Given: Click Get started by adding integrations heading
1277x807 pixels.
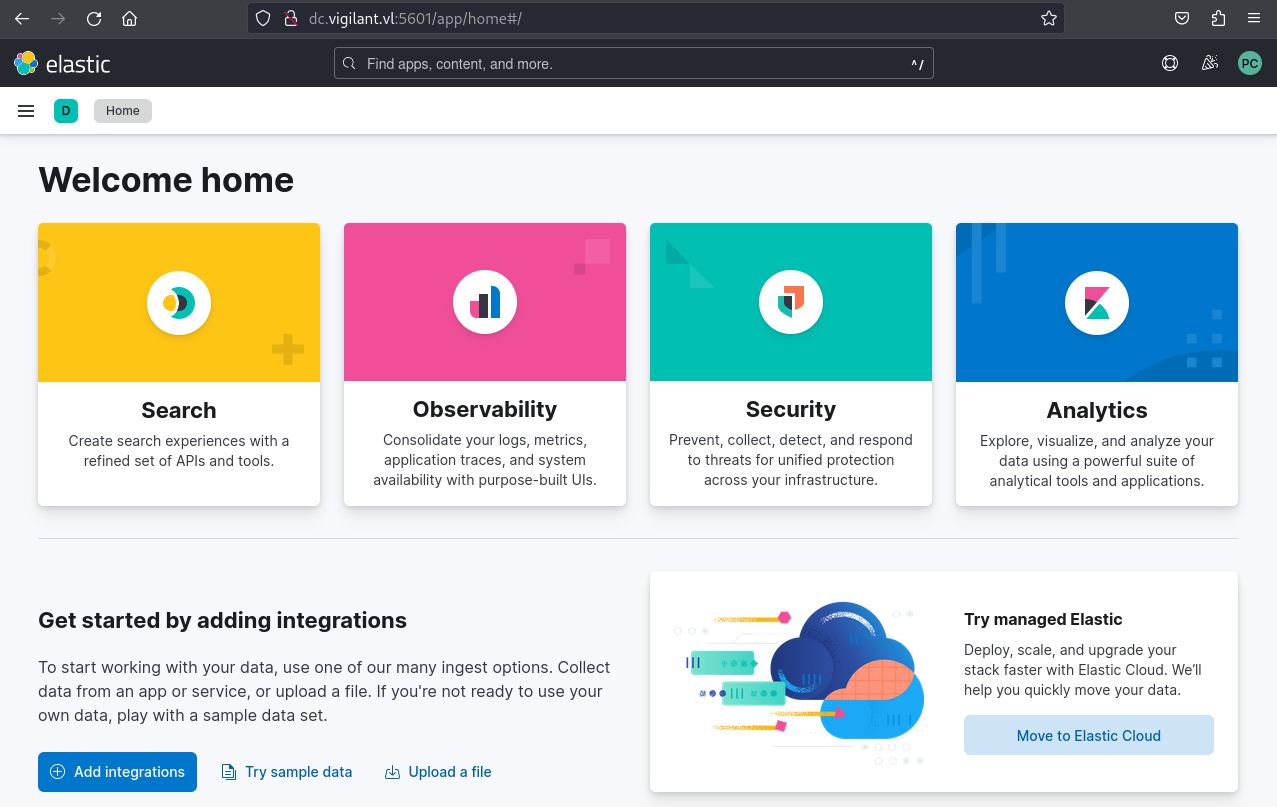Looking at the screenshot, I should coord(222,620).
